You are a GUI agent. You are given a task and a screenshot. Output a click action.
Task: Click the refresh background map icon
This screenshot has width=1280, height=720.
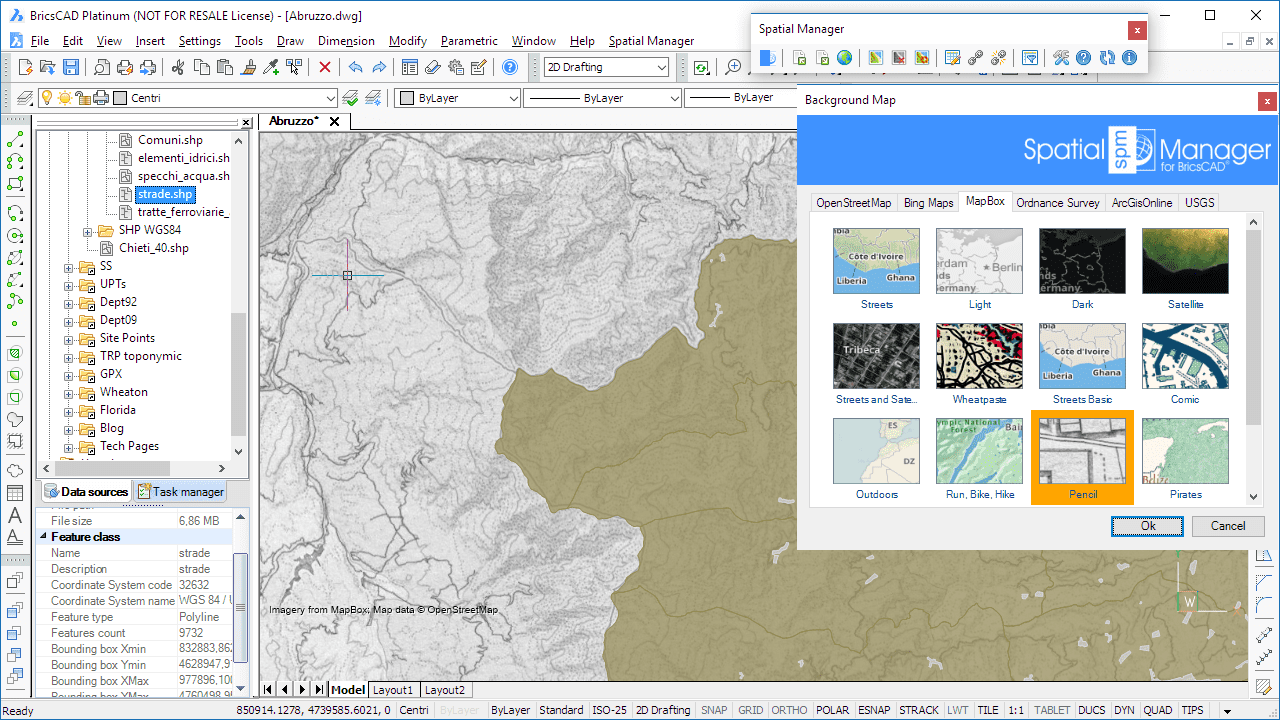click(921, 58)
